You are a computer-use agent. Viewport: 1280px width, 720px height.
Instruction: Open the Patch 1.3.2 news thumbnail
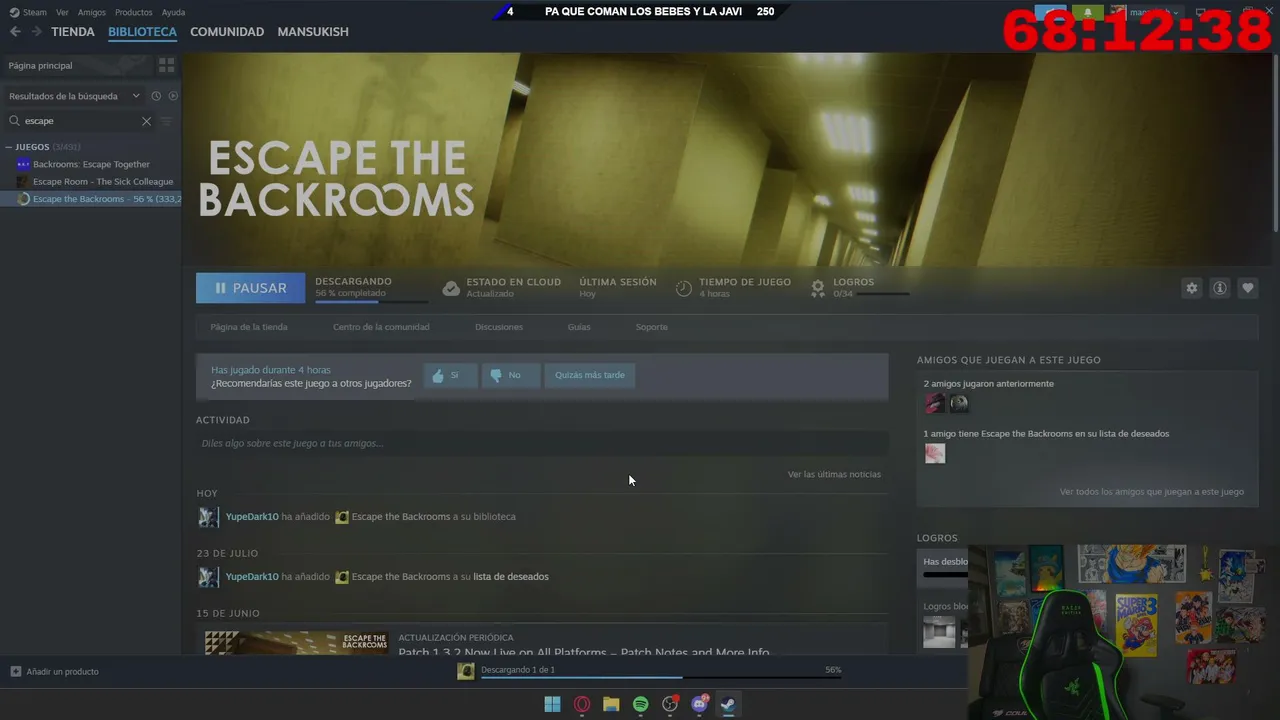click(296, 643)
